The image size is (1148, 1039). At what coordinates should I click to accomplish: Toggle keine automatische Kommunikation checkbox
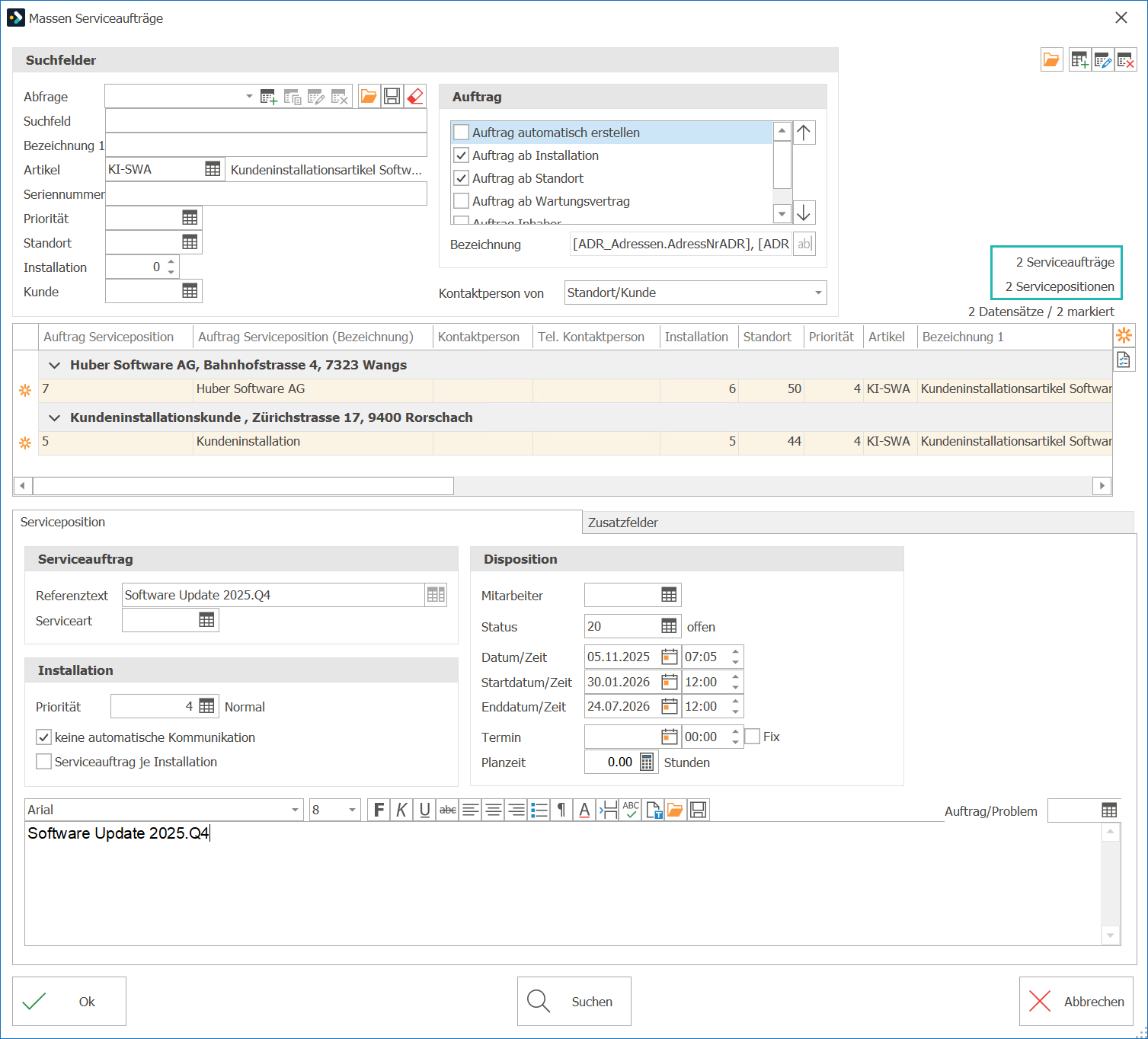coord(44,737)
